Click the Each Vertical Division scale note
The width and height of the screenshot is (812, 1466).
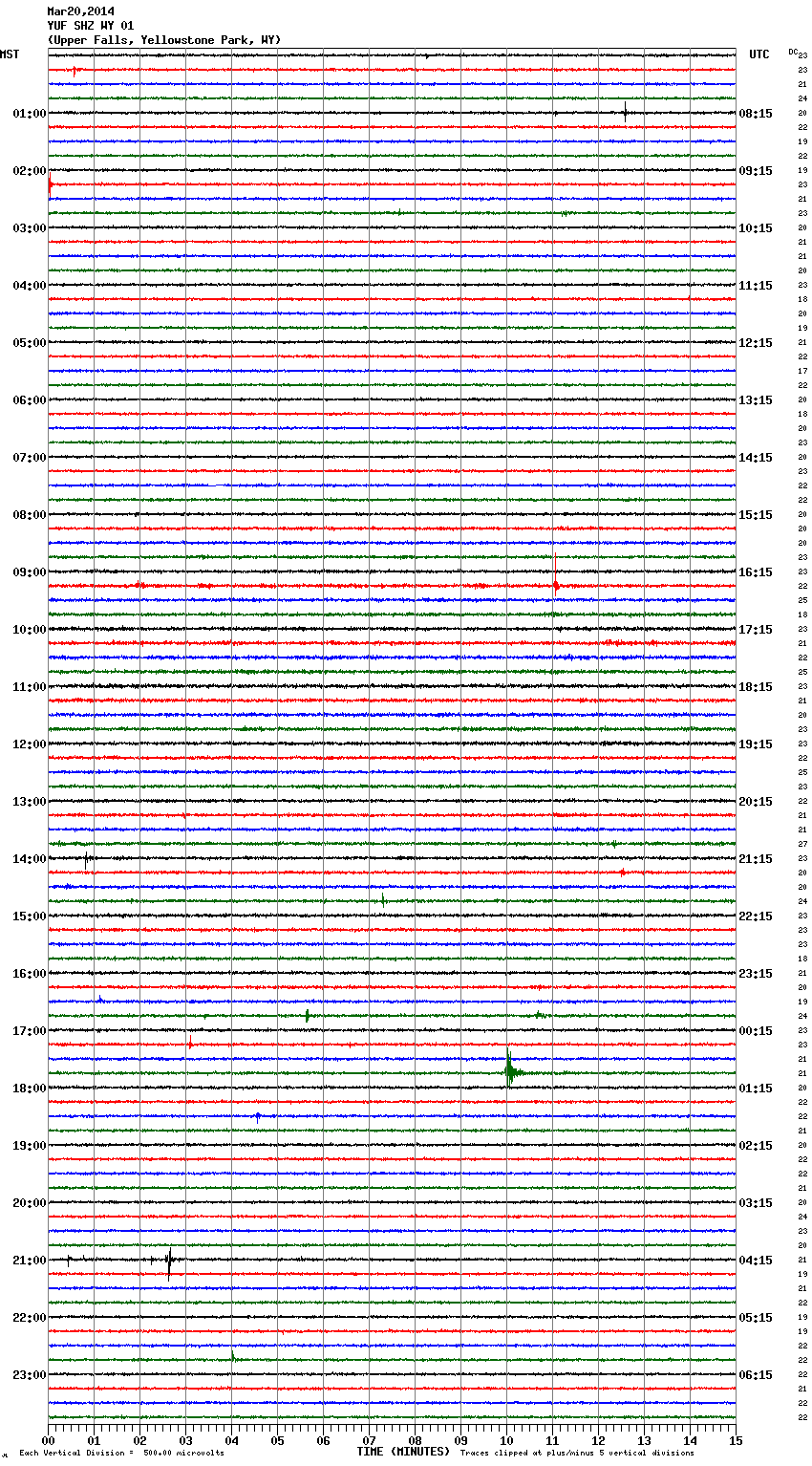tap(121, 1454)
